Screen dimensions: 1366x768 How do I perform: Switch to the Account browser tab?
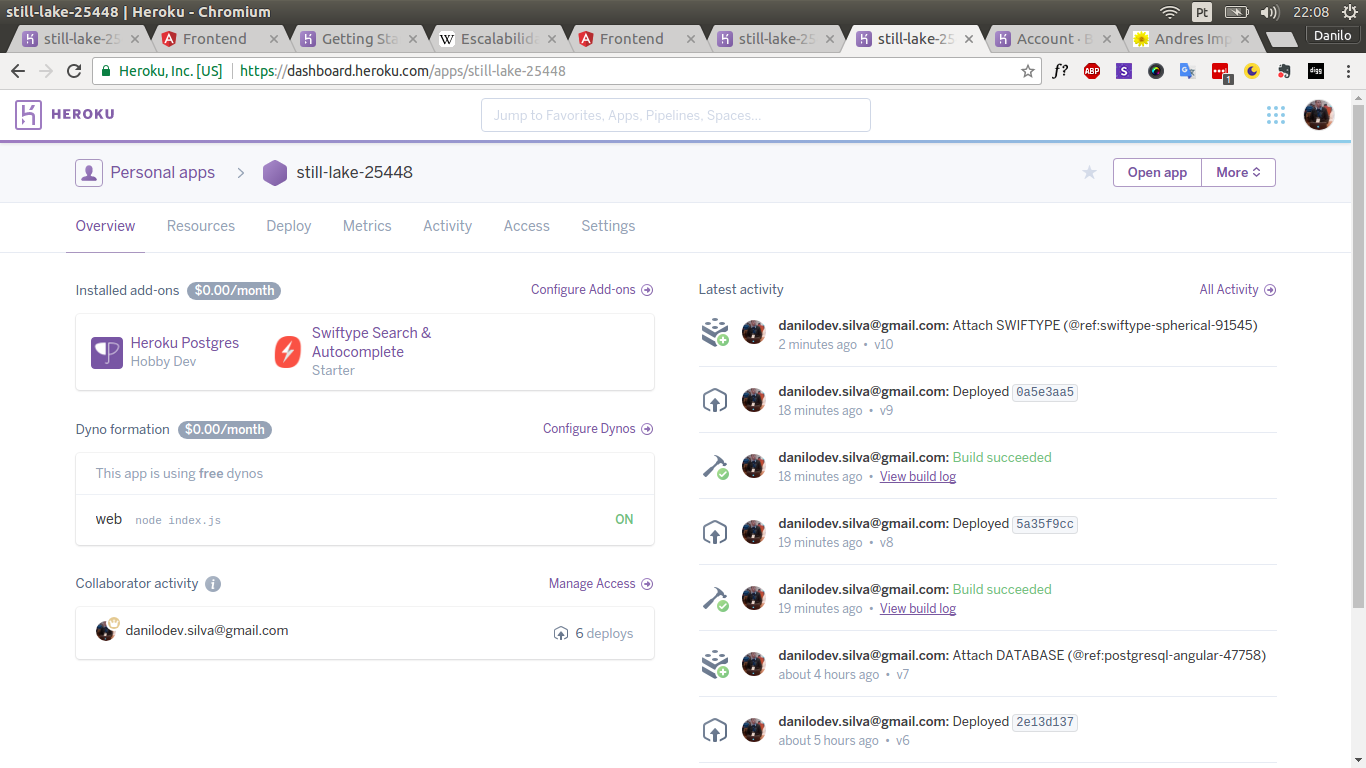pyautogui.click(x=1053, y=39)
